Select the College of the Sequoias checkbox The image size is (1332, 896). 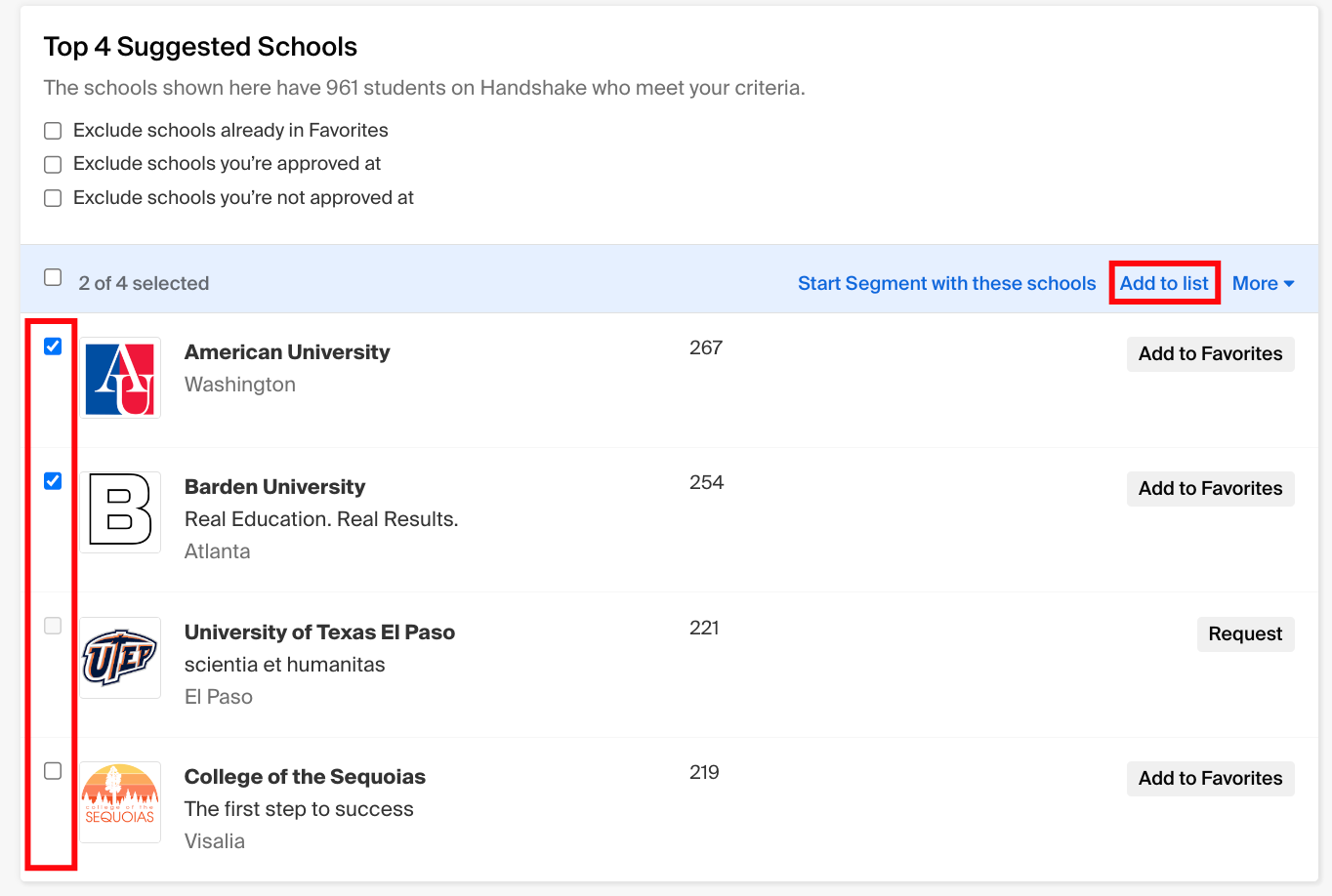53,771
